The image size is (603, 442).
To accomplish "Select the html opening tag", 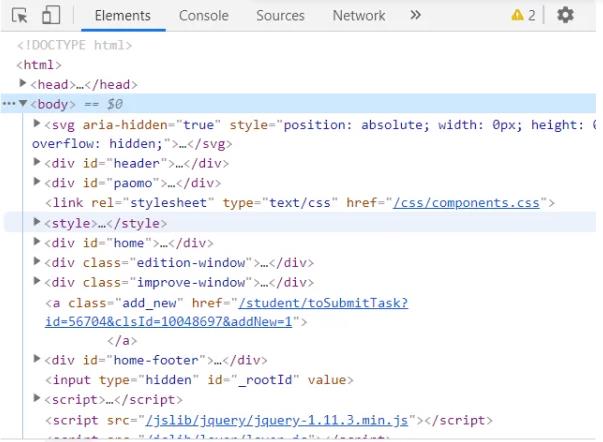I will pos(39,65).
